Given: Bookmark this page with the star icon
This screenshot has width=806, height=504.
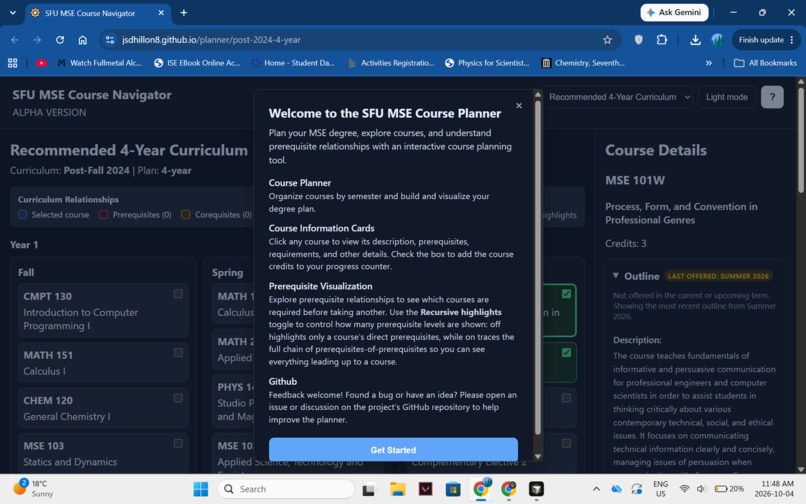Looking at the screenshot, I should coord(607,40).
